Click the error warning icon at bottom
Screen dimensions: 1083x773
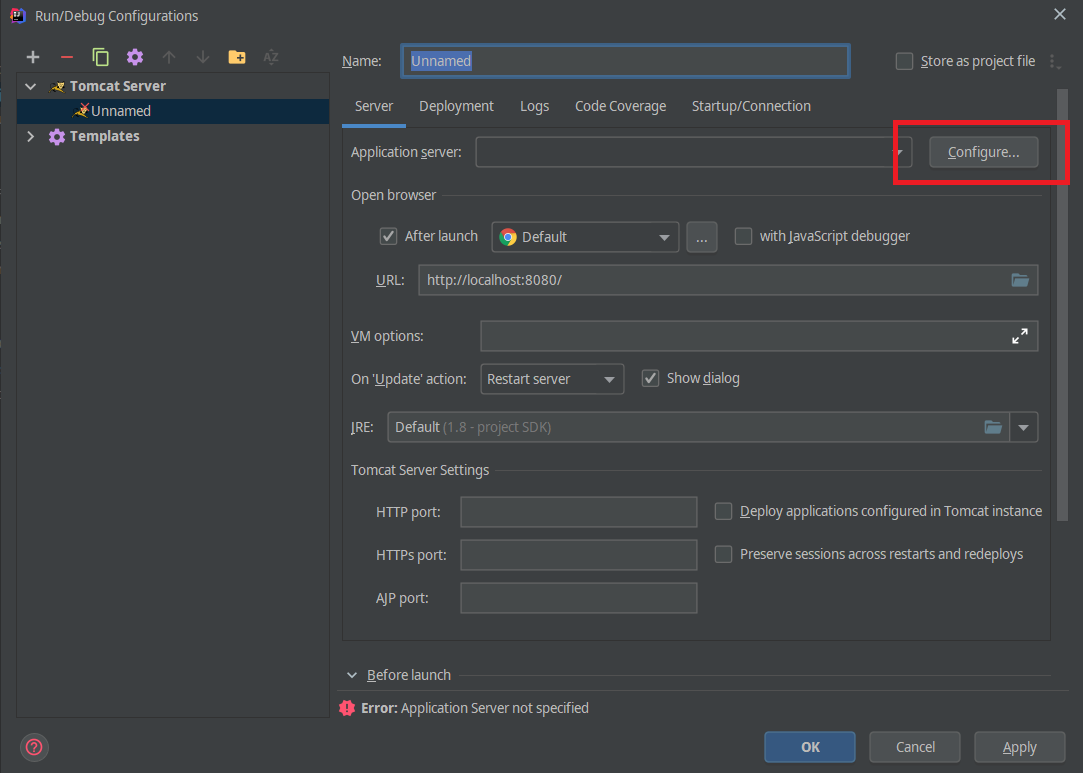347,708
